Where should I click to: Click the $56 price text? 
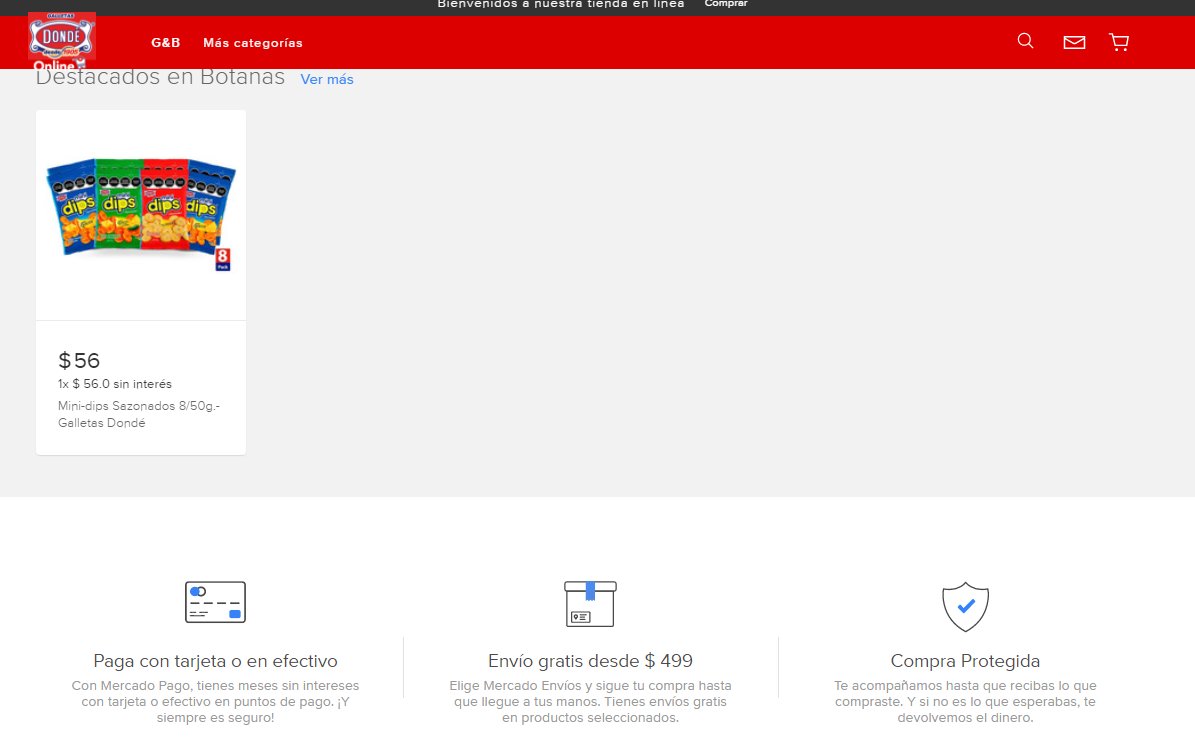[x=79, y=360]
